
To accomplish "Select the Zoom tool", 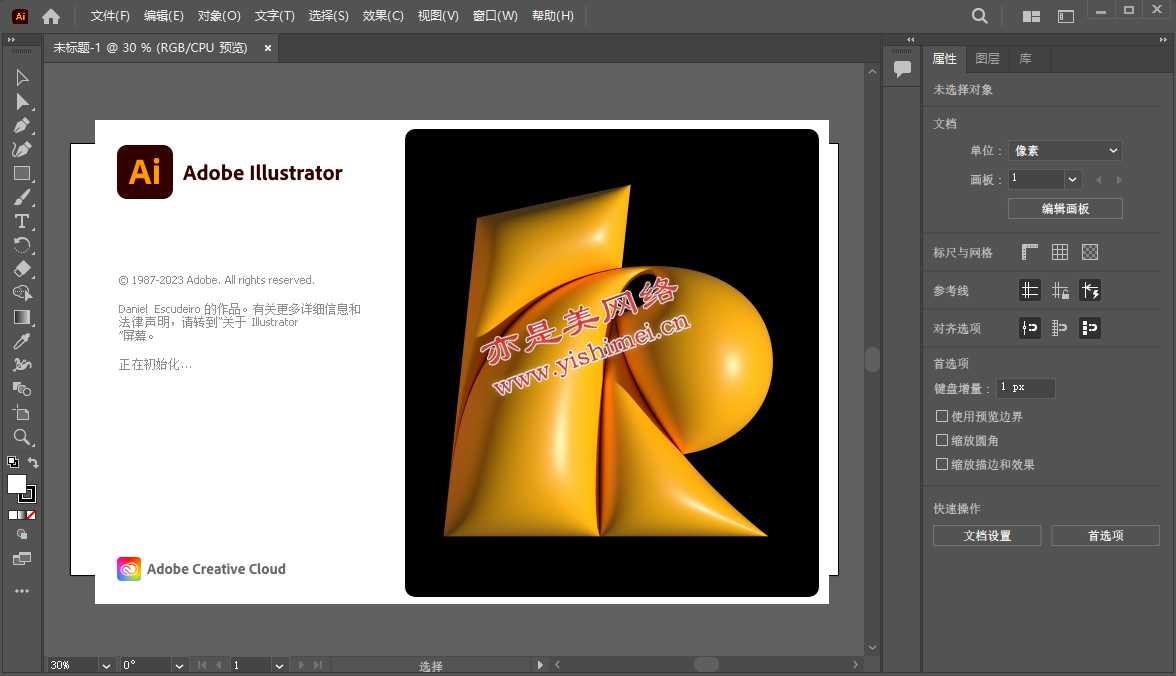I will pyautogui.click(x=22, y=437).
